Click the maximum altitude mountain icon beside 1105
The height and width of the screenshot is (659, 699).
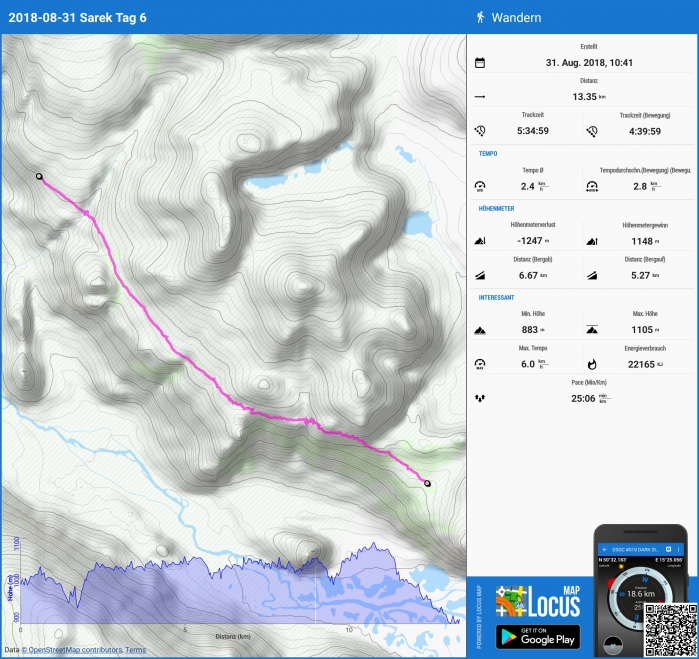(592, 330)
